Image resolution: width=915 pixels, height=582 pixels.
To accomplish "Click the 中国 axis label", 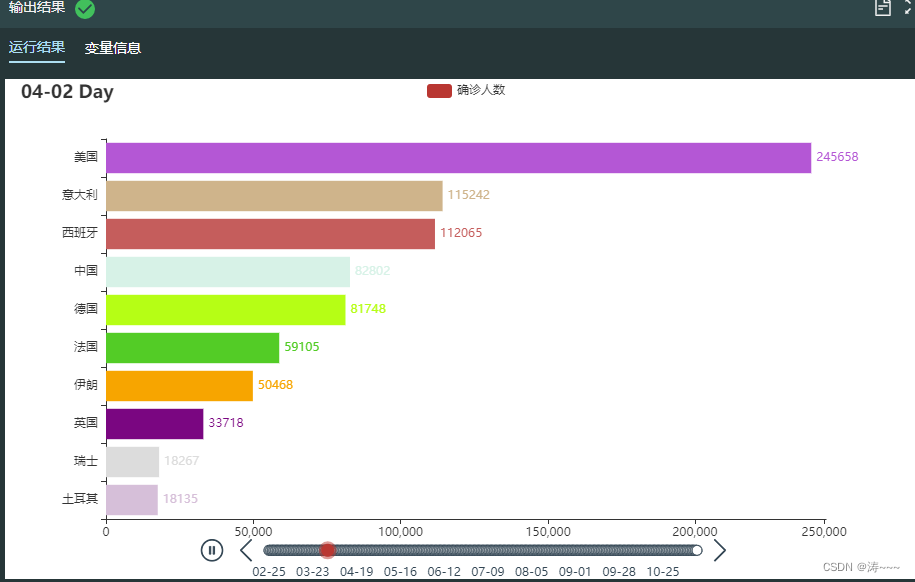I will pyautogui.click(x=86, y=271).
